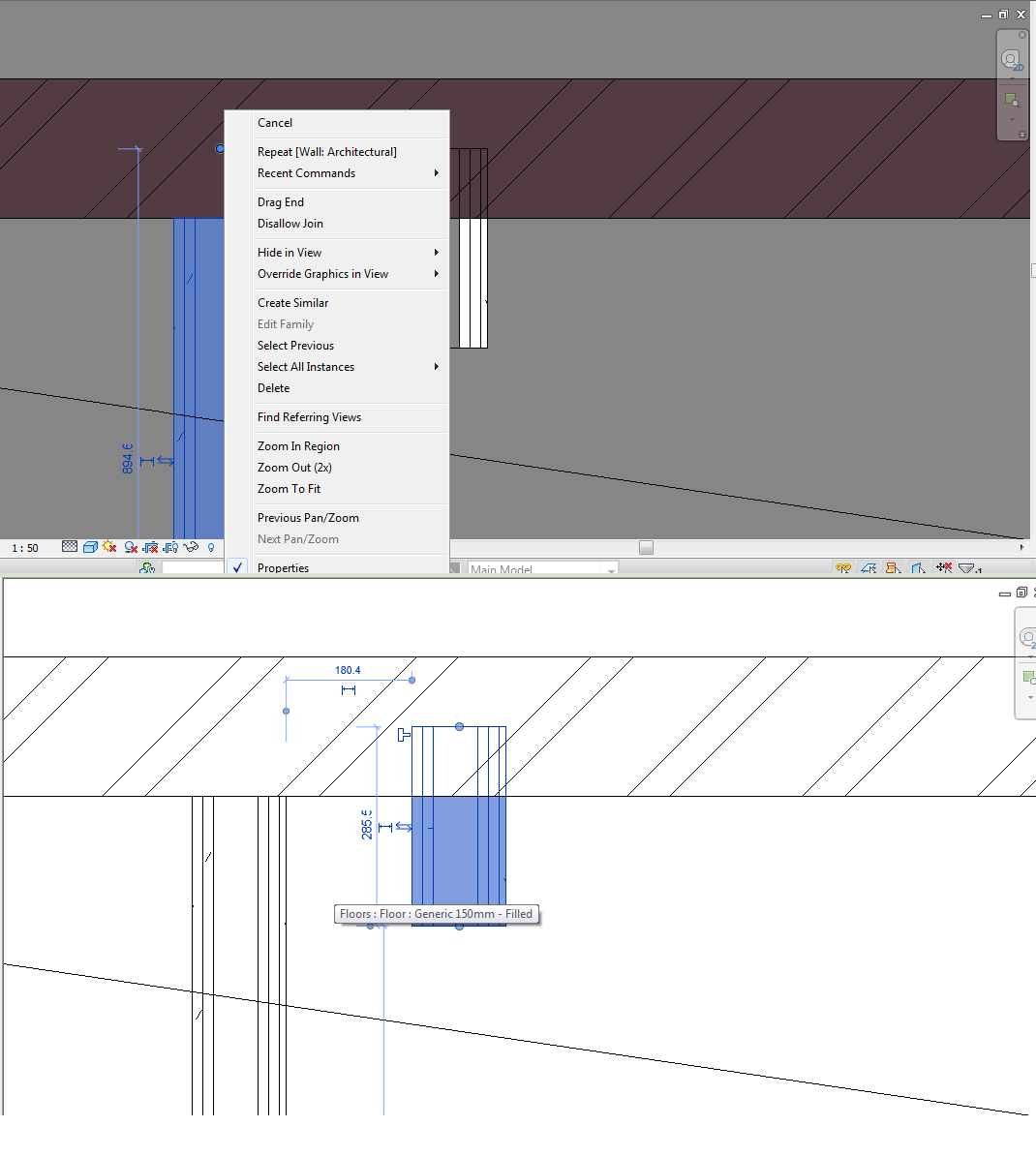Click the horizontal scrollbar thumb of upper view
This screenshot has height=1157, width=1036.
(x=647, y=547)
